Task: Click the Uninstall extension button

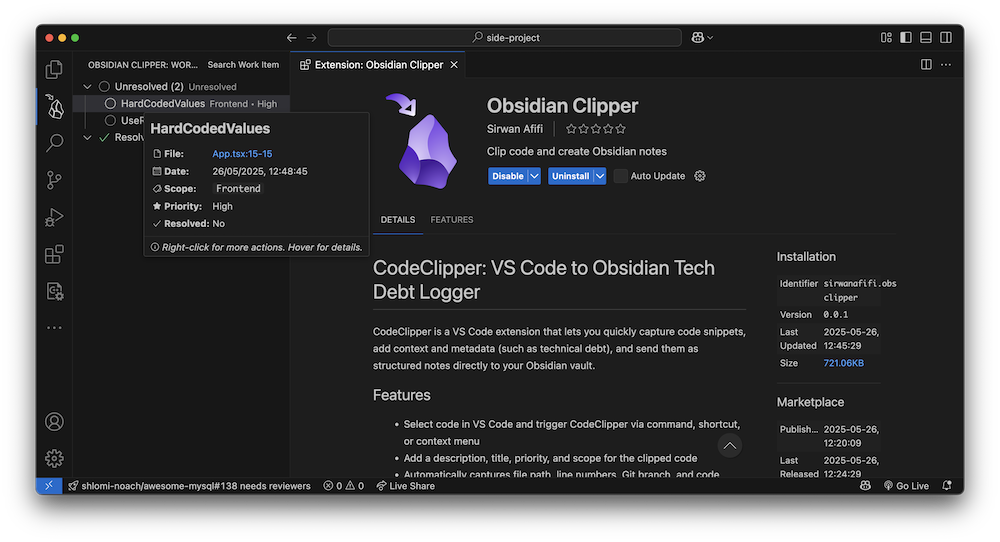Action: 570,176
